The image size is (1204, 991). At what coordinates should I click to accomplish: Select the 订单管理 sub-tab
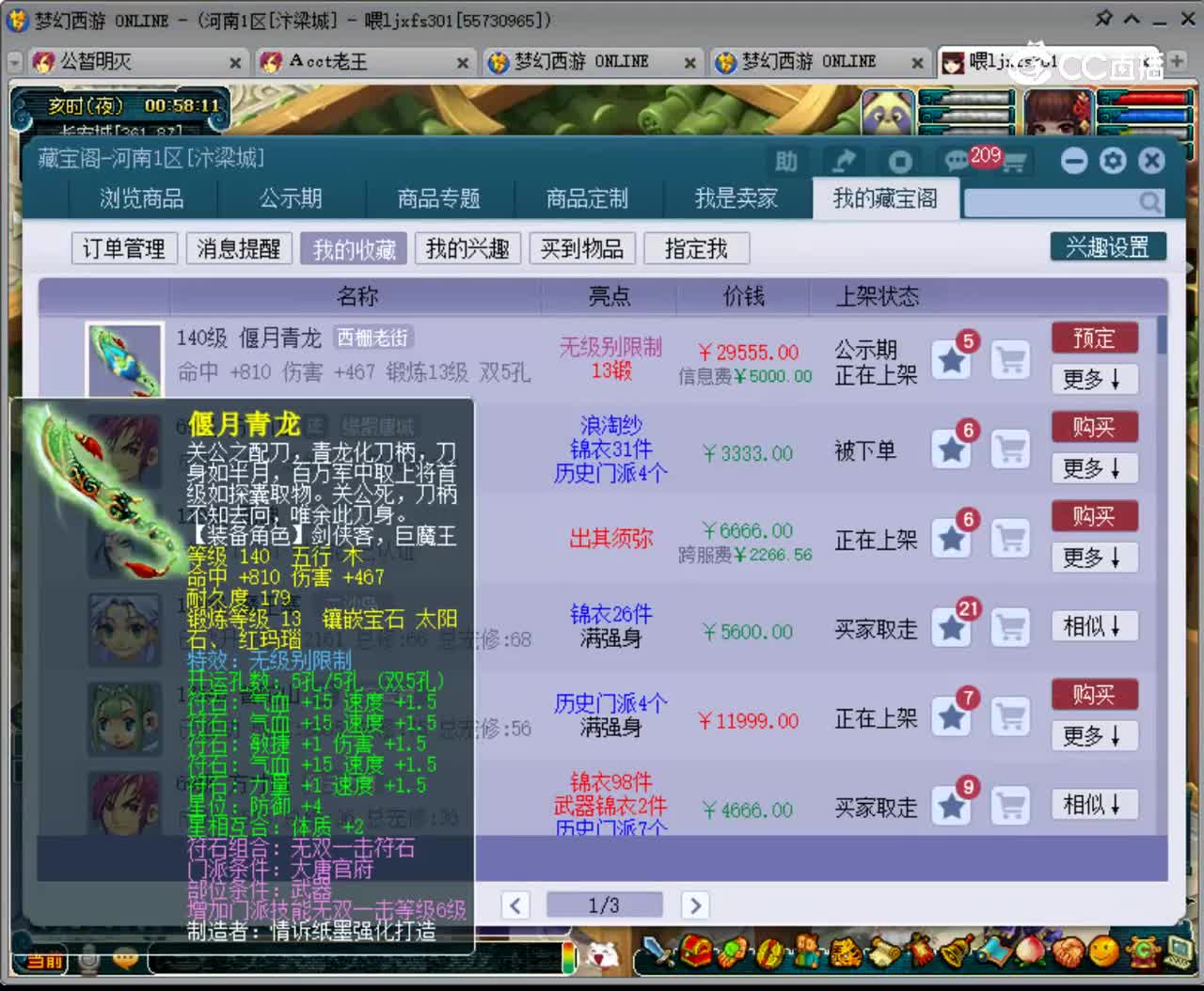[x=124, y=248]
